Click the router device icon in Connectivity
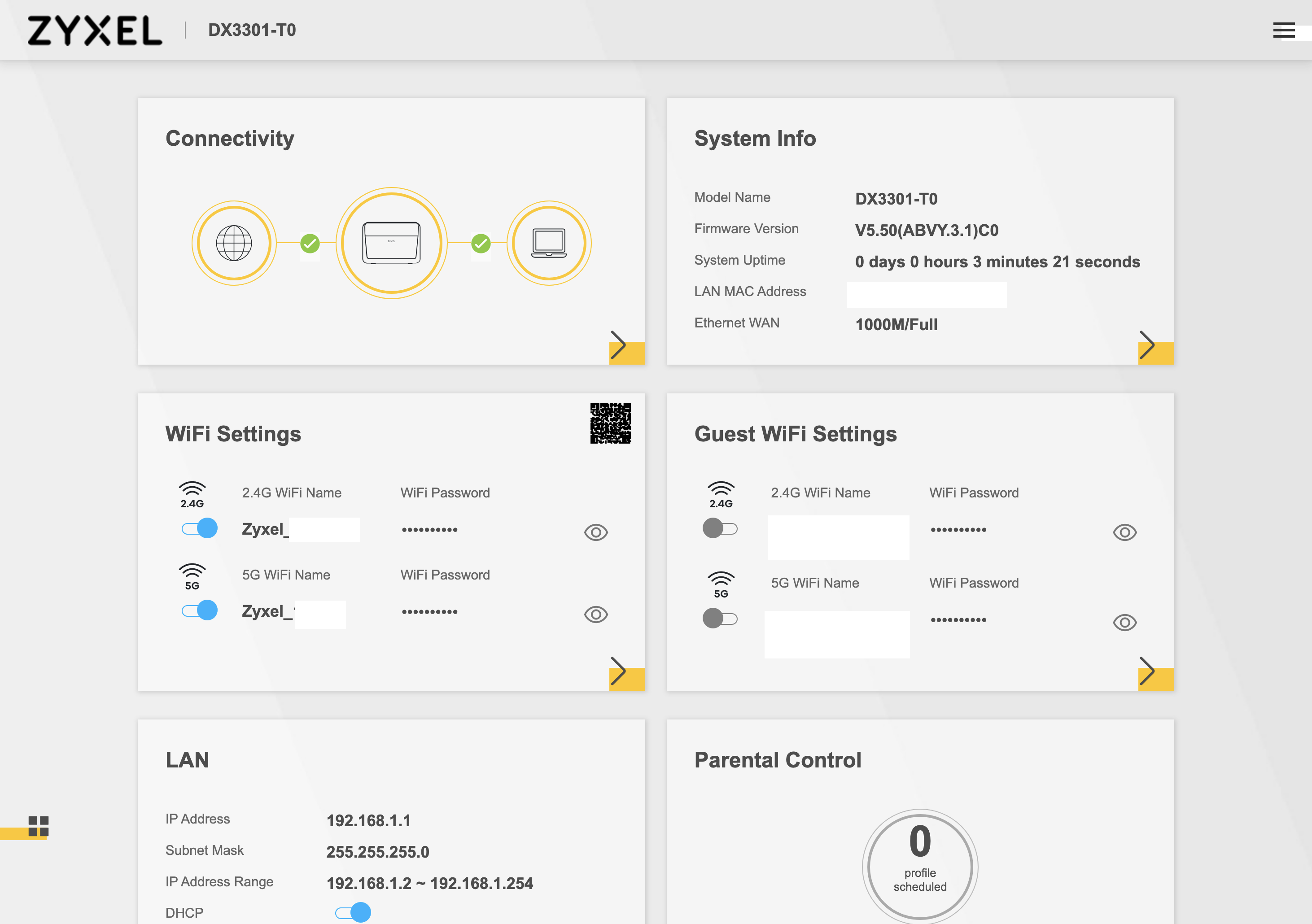This screenshot has width=1312, height=924. (391, 243)
